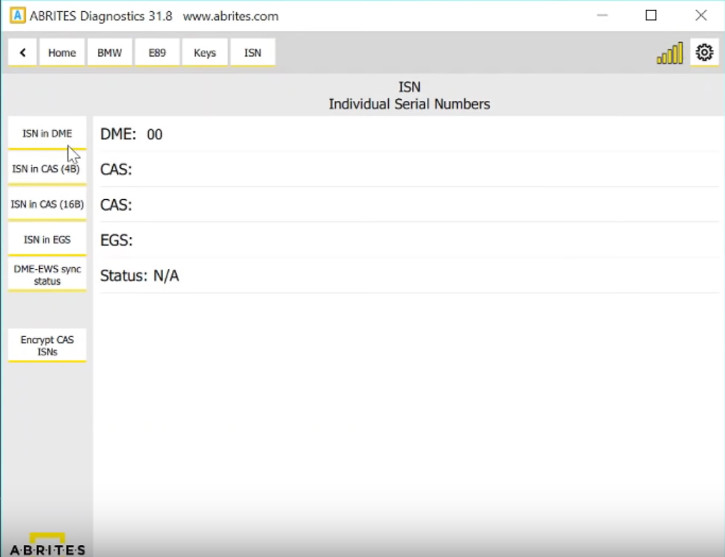Check the signal strength bars icon

click(670, 53)
